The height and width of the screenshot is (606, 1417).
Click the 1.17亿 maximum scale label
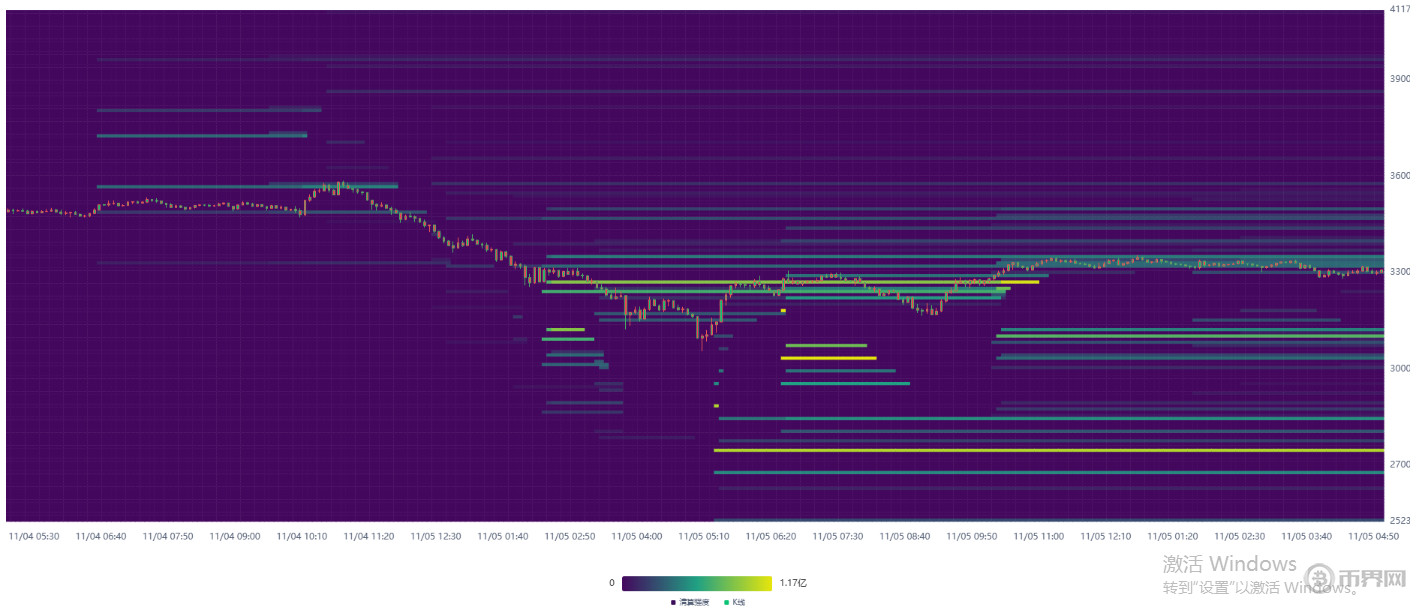pyautogui.click(x=794, y=582)
